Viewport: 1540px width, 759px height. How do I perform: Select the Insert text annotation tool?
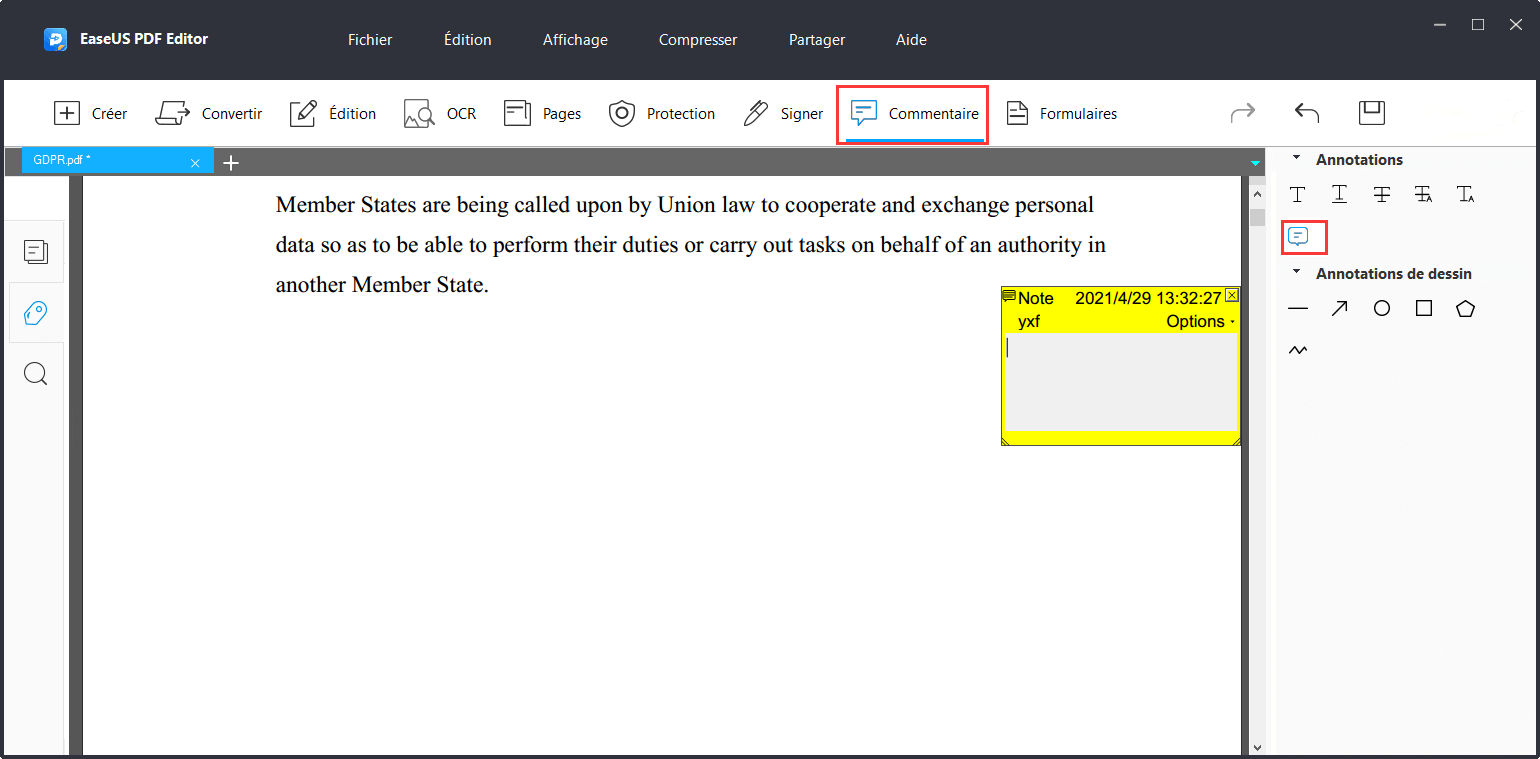pyautogui.click(x=1466, y=195)
